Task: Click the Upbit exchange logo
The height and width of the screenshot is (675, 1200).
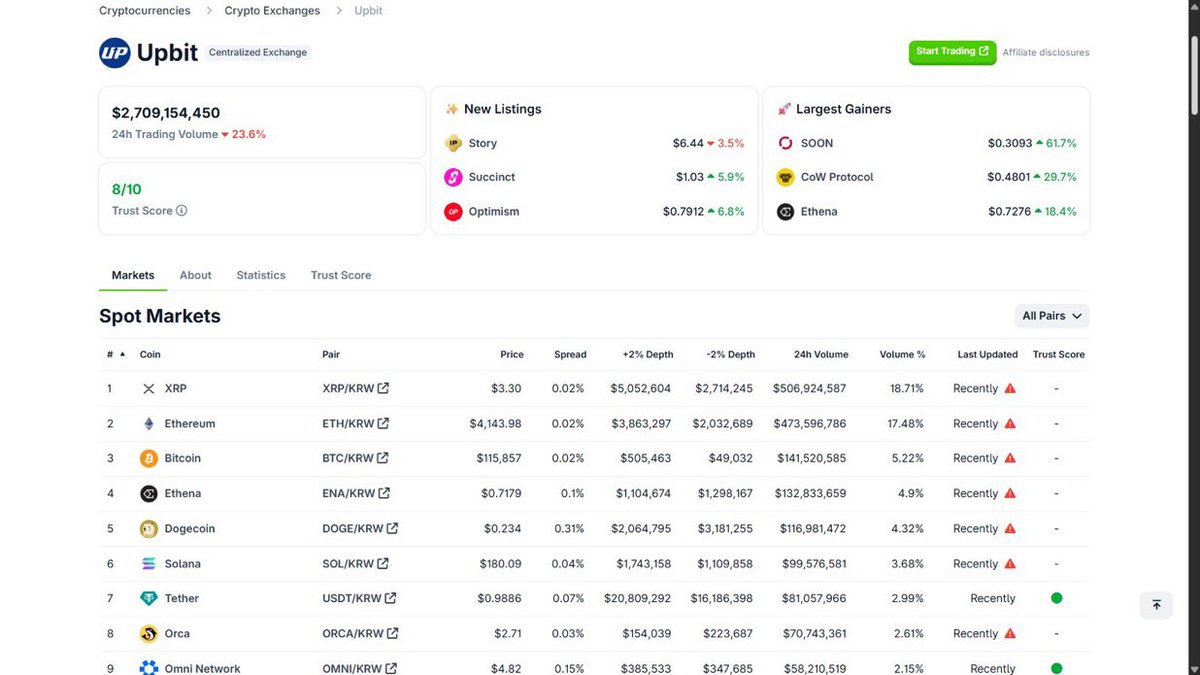Action: [115, 53]
